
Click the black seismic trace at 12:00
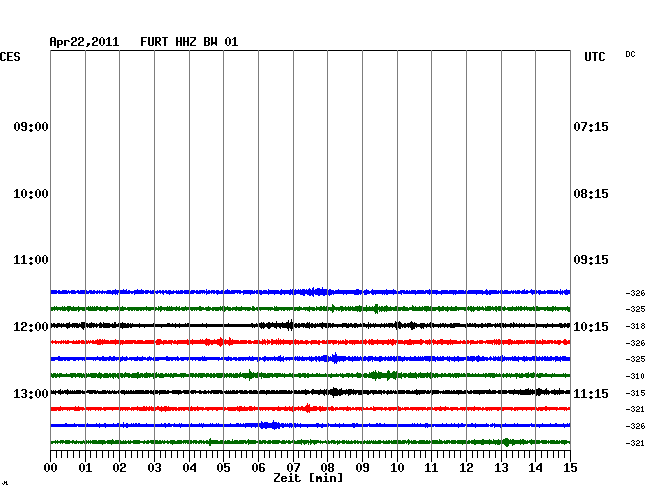click(x=310, y=325)
